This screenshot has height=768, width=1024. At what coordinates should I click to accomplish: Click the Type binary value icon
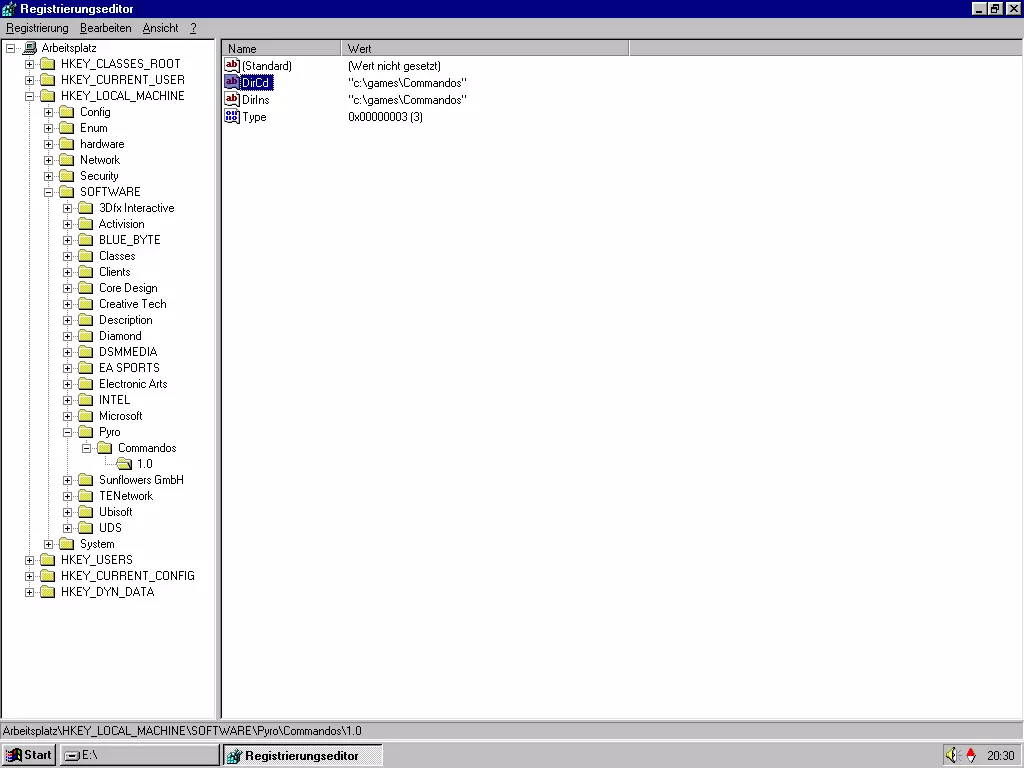click(x=232, y=116)
